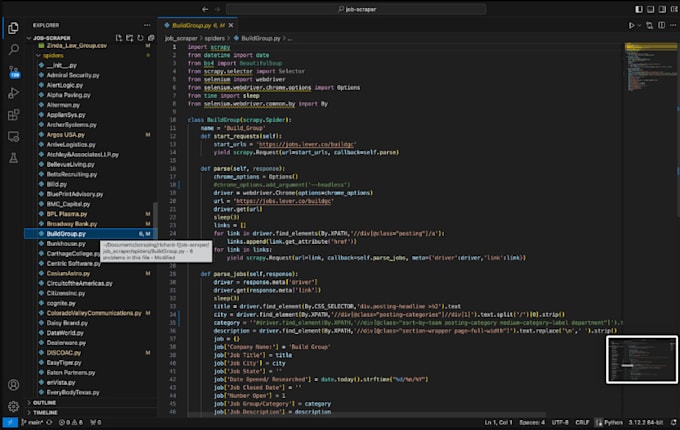The width and height of the screenshot is (680, 430).
Task: Refresh the explorer file tree
Action: (x=140, y=38)
